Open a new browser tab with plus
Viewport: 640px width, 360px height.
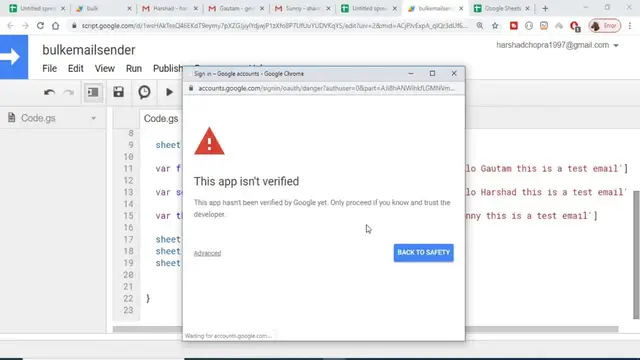545,8
